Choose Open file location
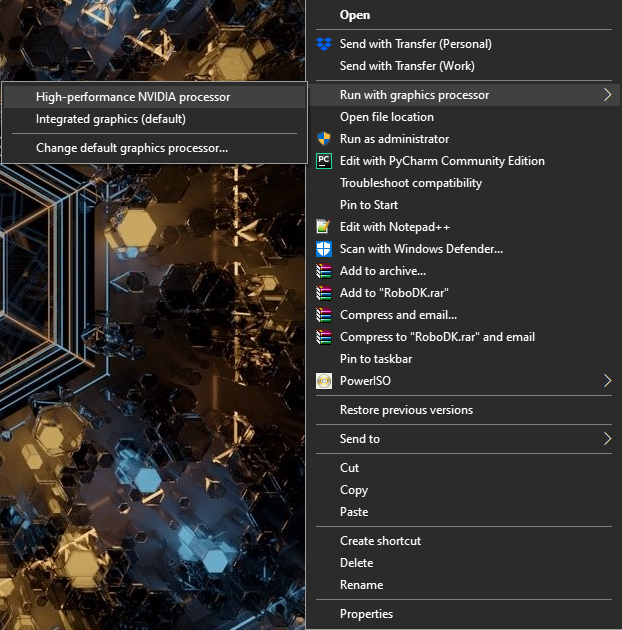The image size is (622, 630). pos(387,117)
